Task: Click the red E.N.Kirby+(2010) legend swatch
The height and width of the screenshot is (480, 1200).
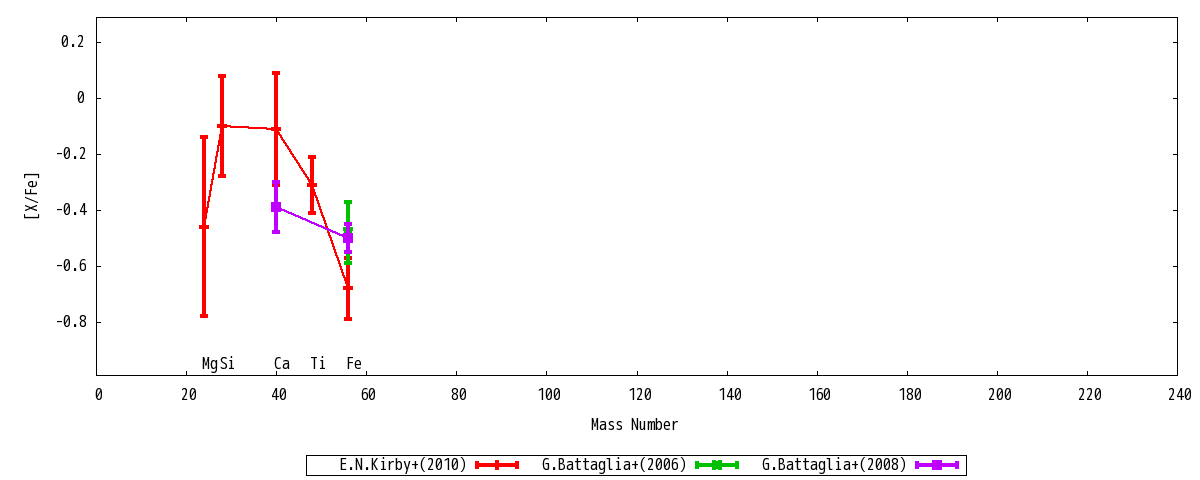Action: [497, 465]
